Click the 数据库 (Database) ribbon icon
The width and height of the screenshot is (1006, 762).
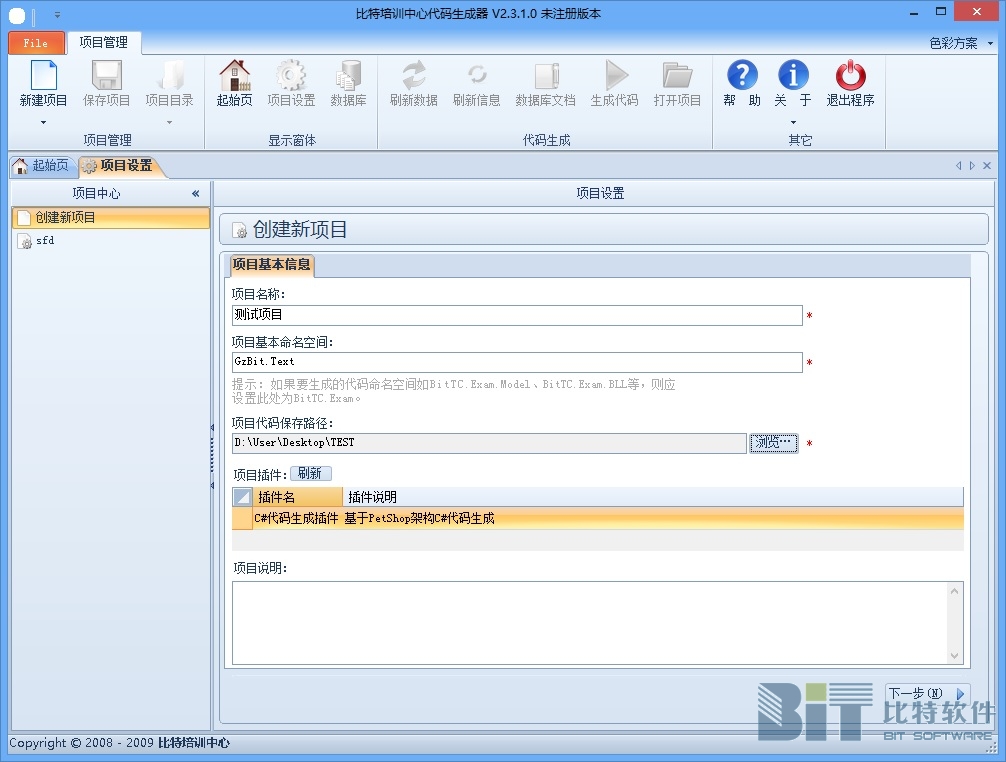(x=348, y=76)
